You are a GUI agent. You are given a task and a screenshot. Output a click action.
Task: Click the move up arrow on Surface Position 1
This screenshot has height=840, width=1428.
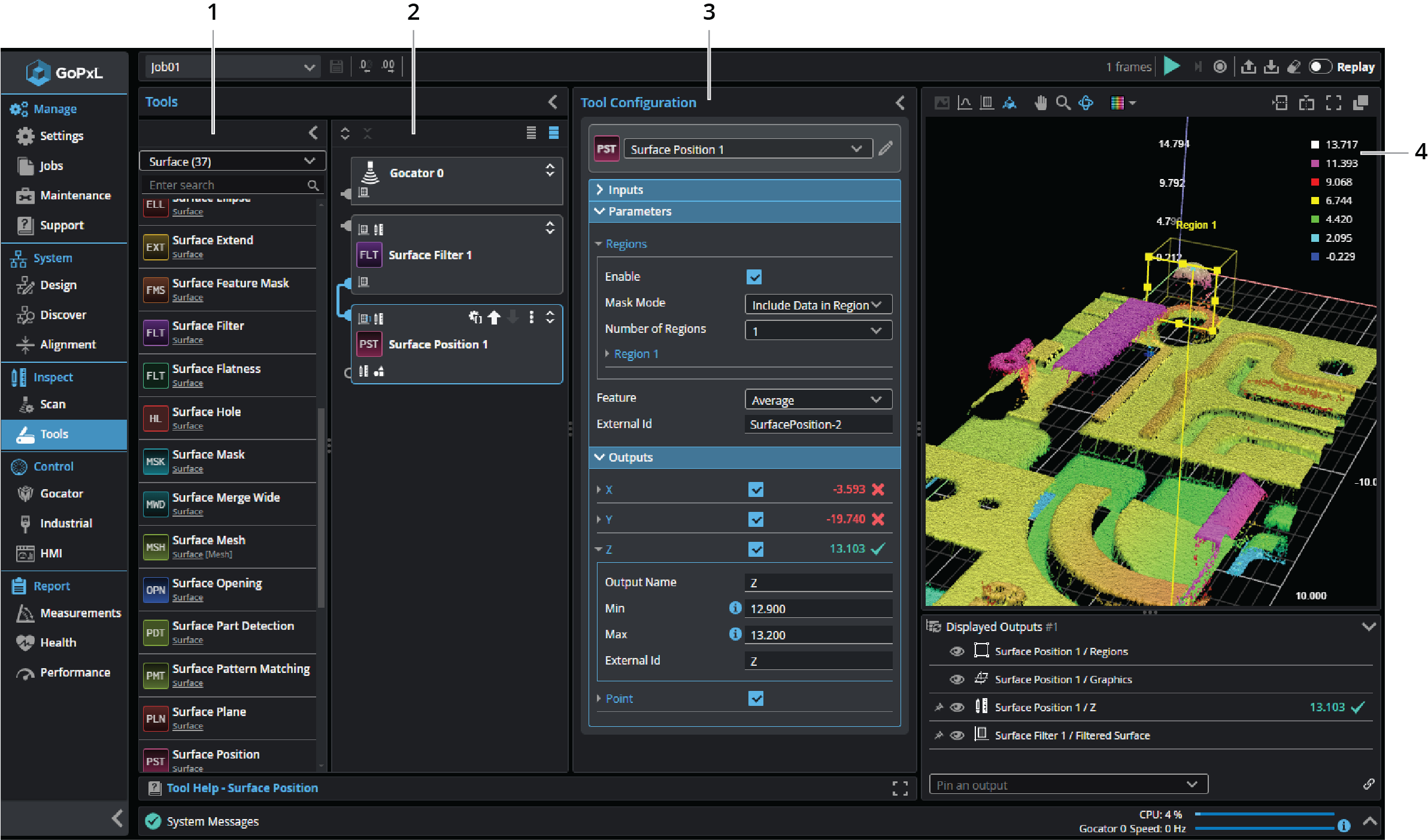494,318
